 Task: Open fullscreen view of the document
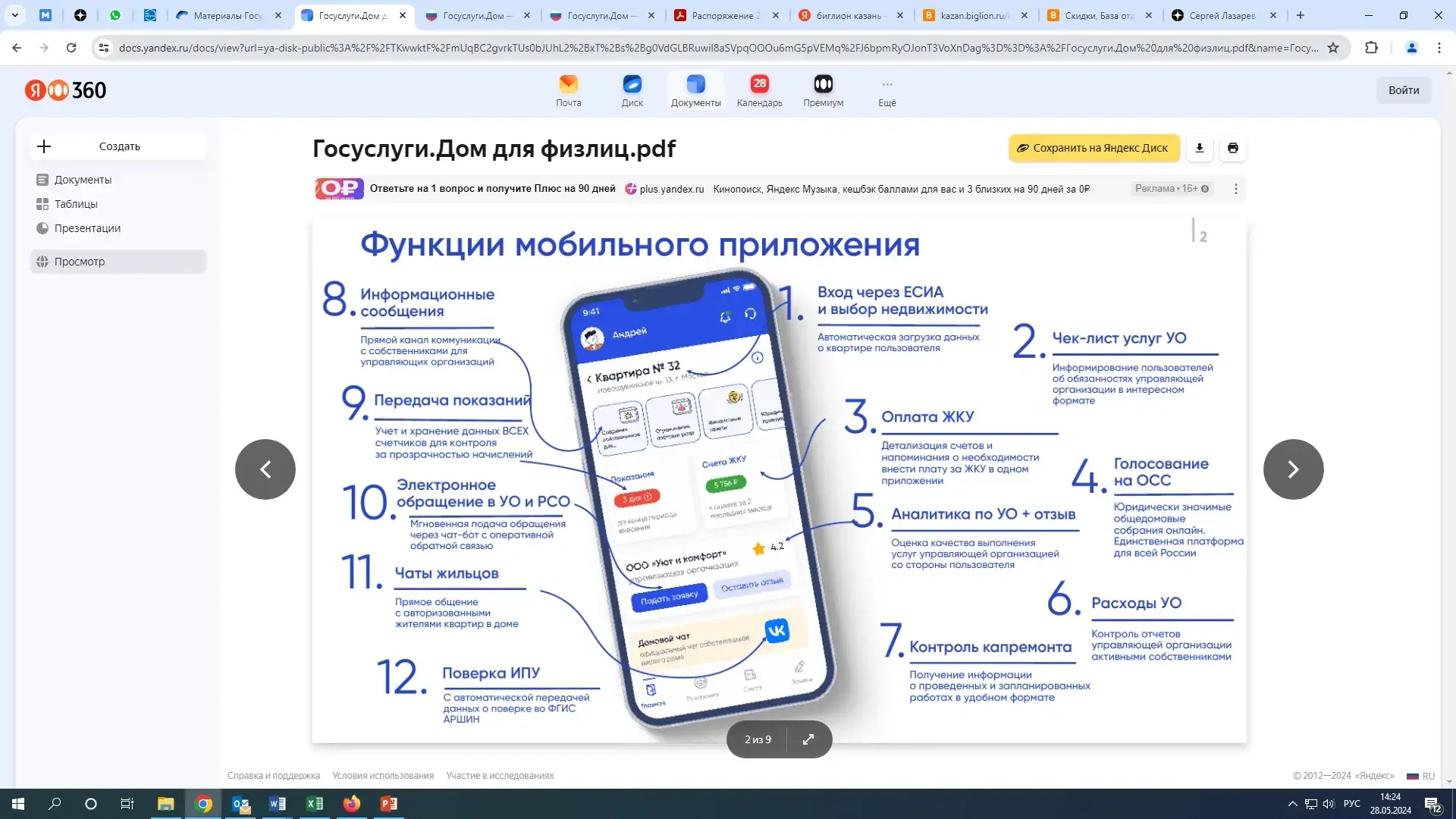click(808, 739)
